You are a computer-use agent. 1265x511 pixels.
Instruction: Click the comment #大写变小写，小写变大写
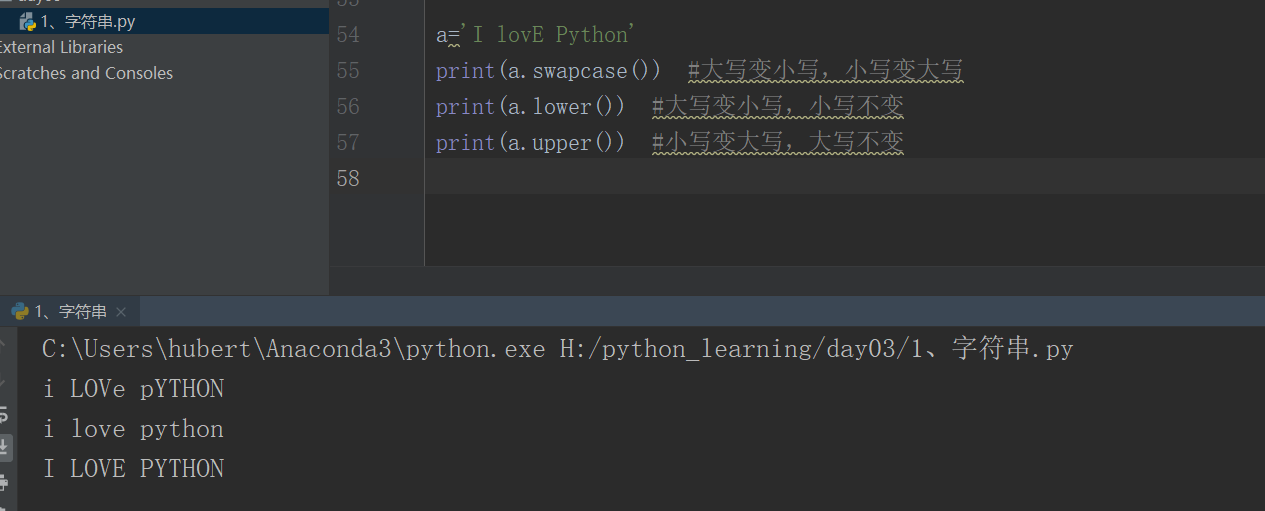click(826, 71)
